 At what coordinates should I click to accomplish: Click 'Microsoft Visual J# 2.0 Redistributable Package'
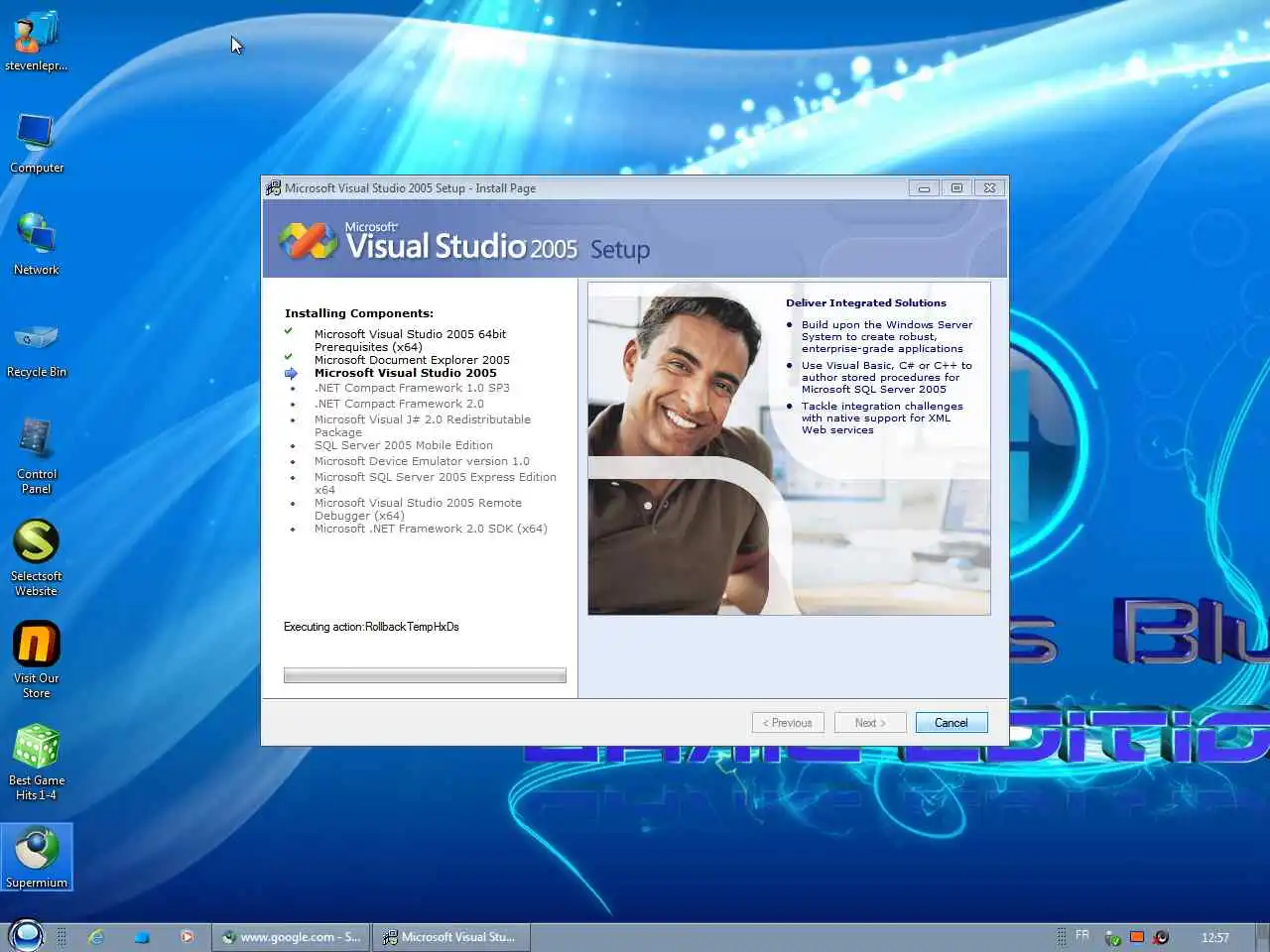coord(423,425)
